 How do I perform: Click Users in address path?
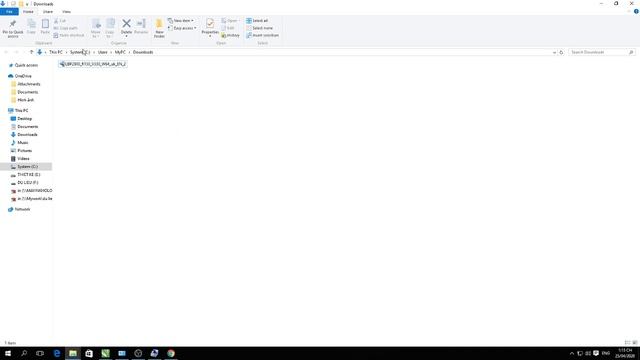[x=102, y=52]
